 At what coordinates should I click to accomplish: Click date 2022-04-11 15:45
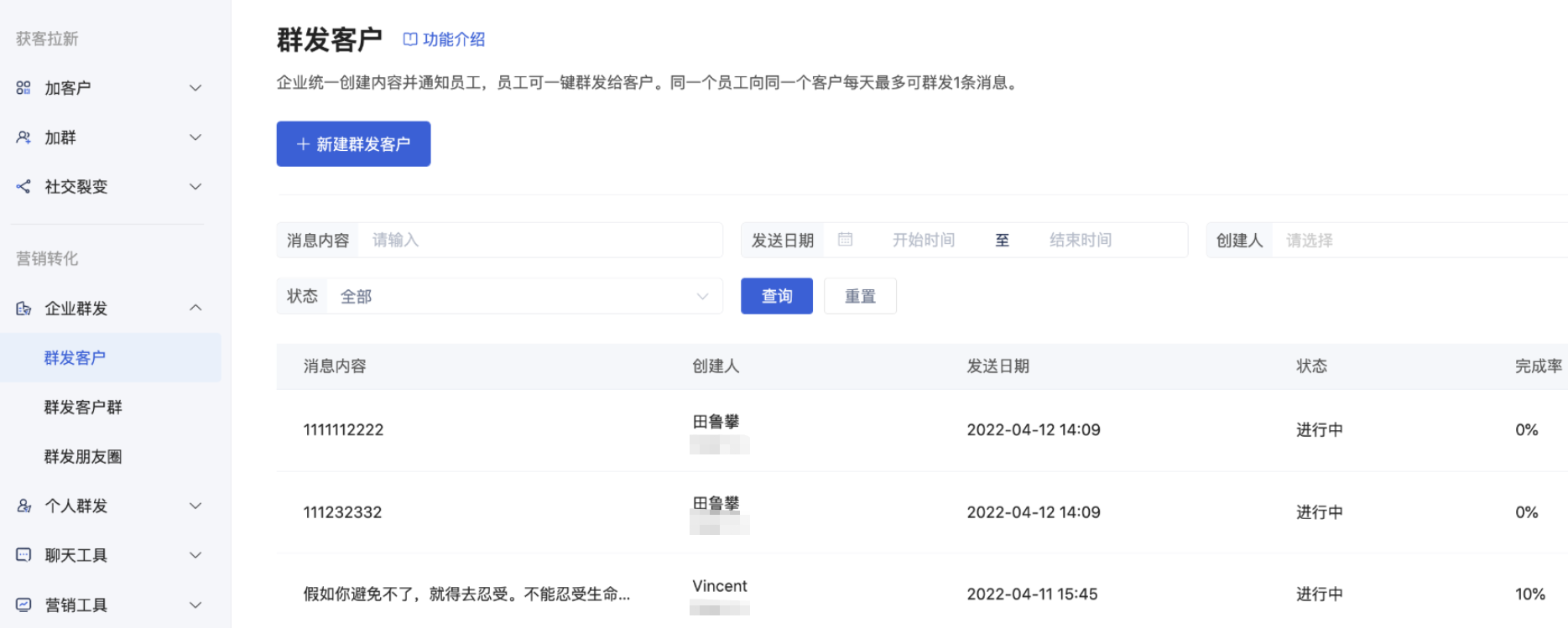point(1032,594)
